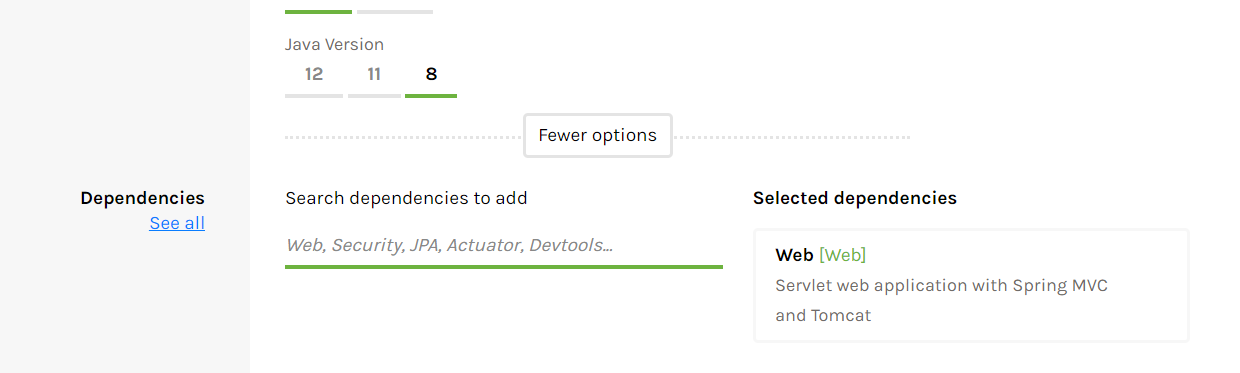Click the Search dependencies to add label
This screenshot has width=1240, height=373.
[406, 198]
